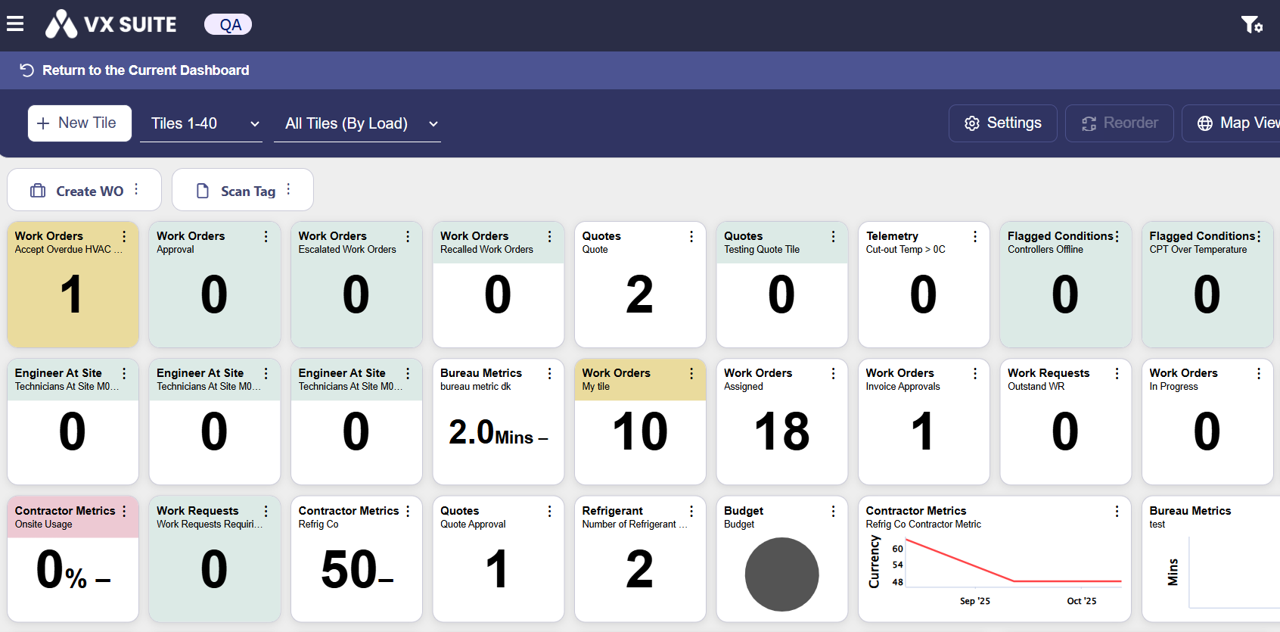Image resolution: width=1280 pixels, height=632 pixels.
Task: Open options menu on Refrig Co Contractor Metric chart
Action: click(x=1117, y=511)
